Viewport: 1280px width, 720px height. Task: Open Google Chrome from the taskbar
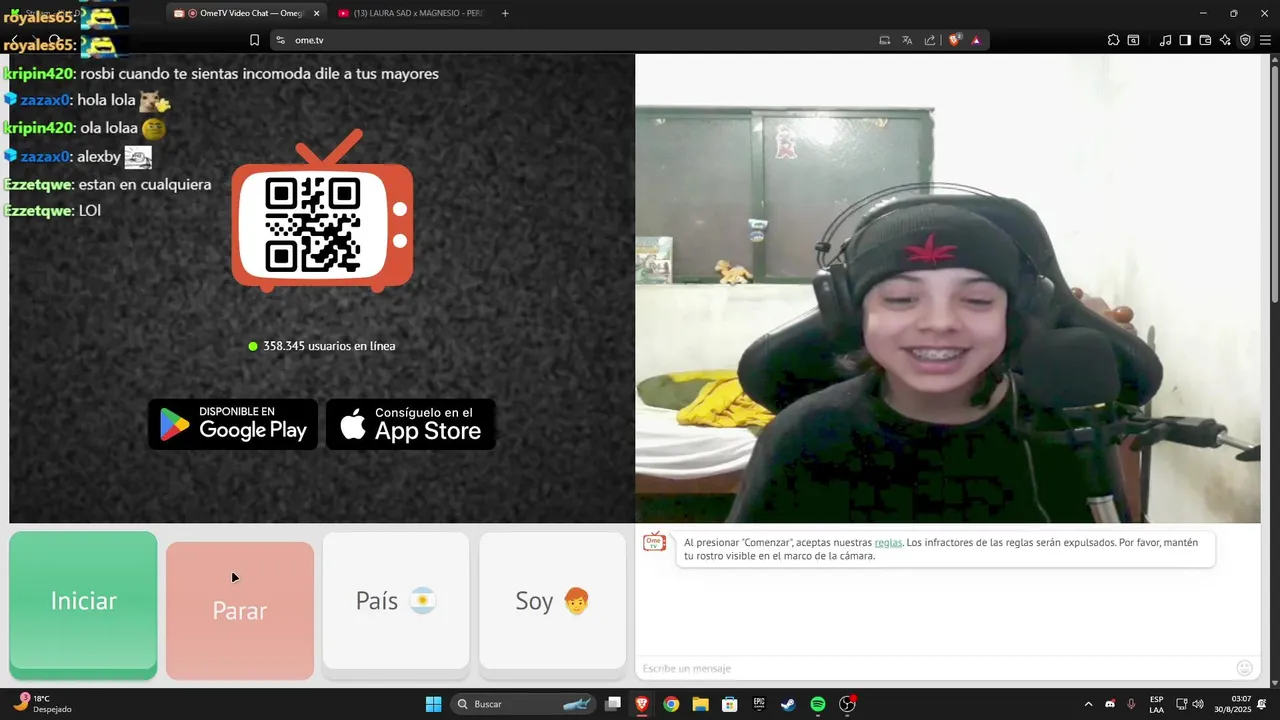pyautogui.click(x=671, y=704)
